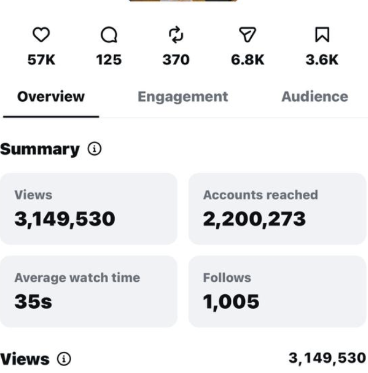Open the Views section info icon
The height and width of the screenshot is (373, 368).
tap(64, 359)
